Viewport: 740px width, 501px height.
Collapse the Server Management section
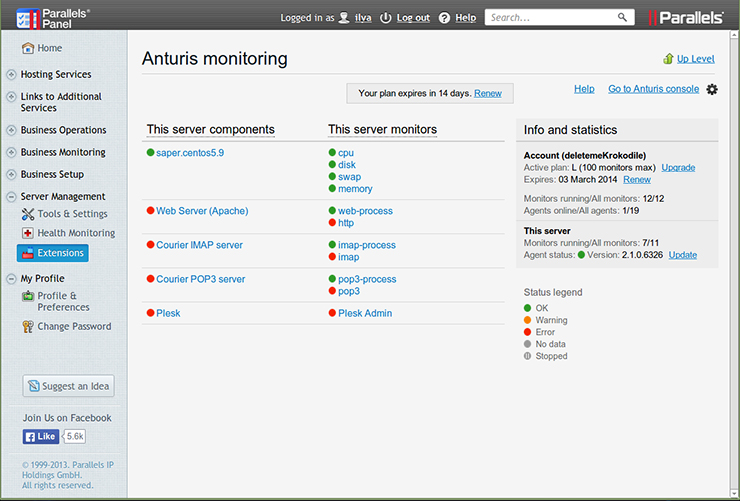click(62, 197)
